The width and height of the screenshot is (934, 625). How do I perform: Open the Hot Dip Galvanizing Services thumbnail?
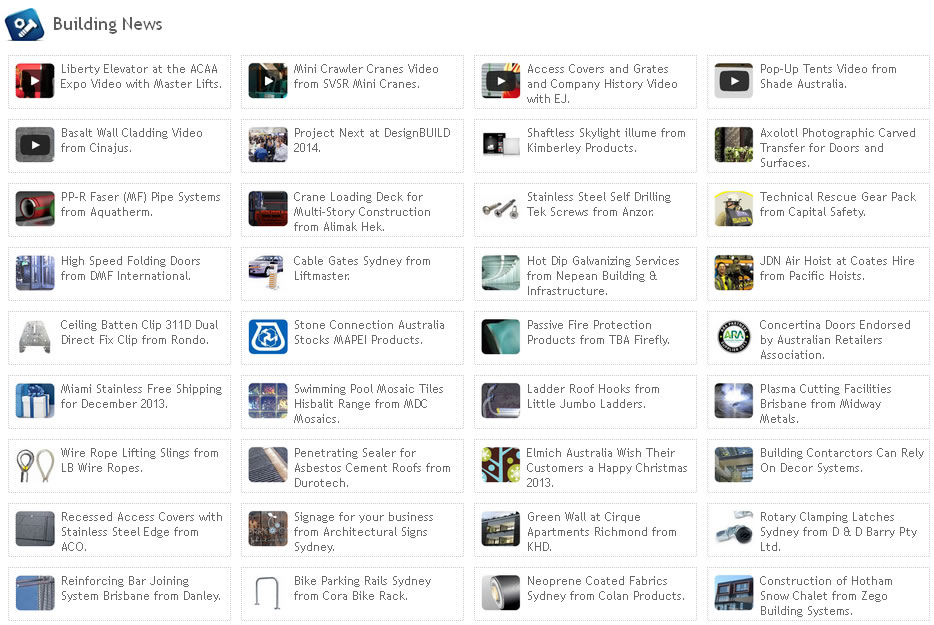(501, 272)
